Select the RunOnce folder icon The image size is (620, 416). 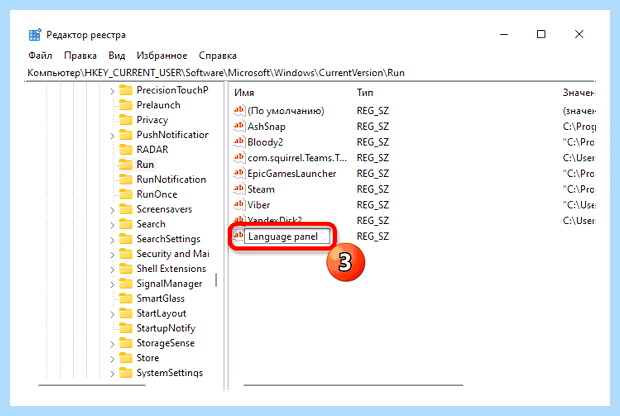tap(126, 194)
